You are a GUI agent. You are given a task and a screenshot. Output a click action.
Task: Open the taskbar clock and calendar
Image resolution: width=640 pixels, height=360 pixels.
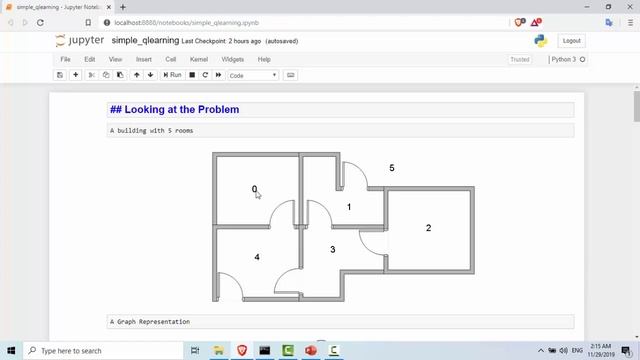click(x=600, y=351)
